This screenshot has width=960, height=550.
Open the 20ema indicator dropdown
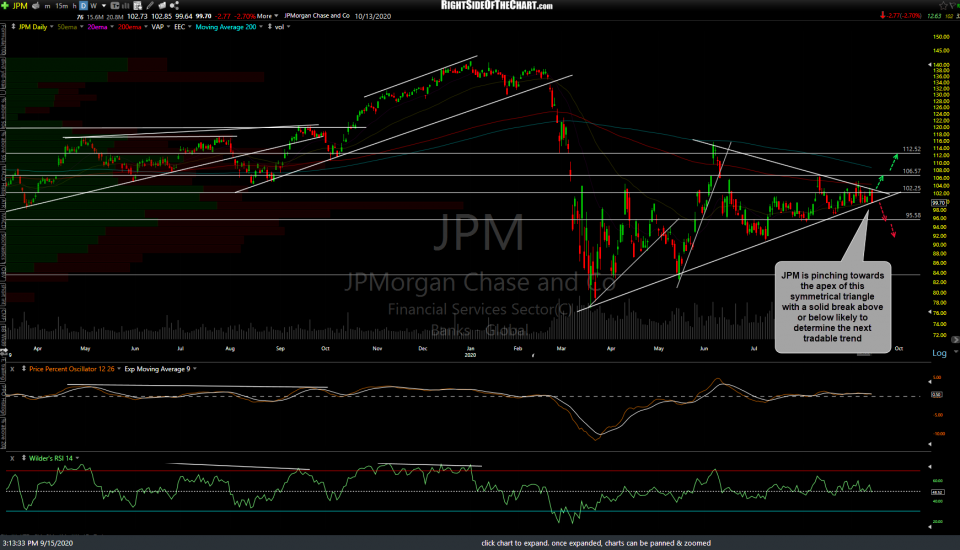click(112, 27)
